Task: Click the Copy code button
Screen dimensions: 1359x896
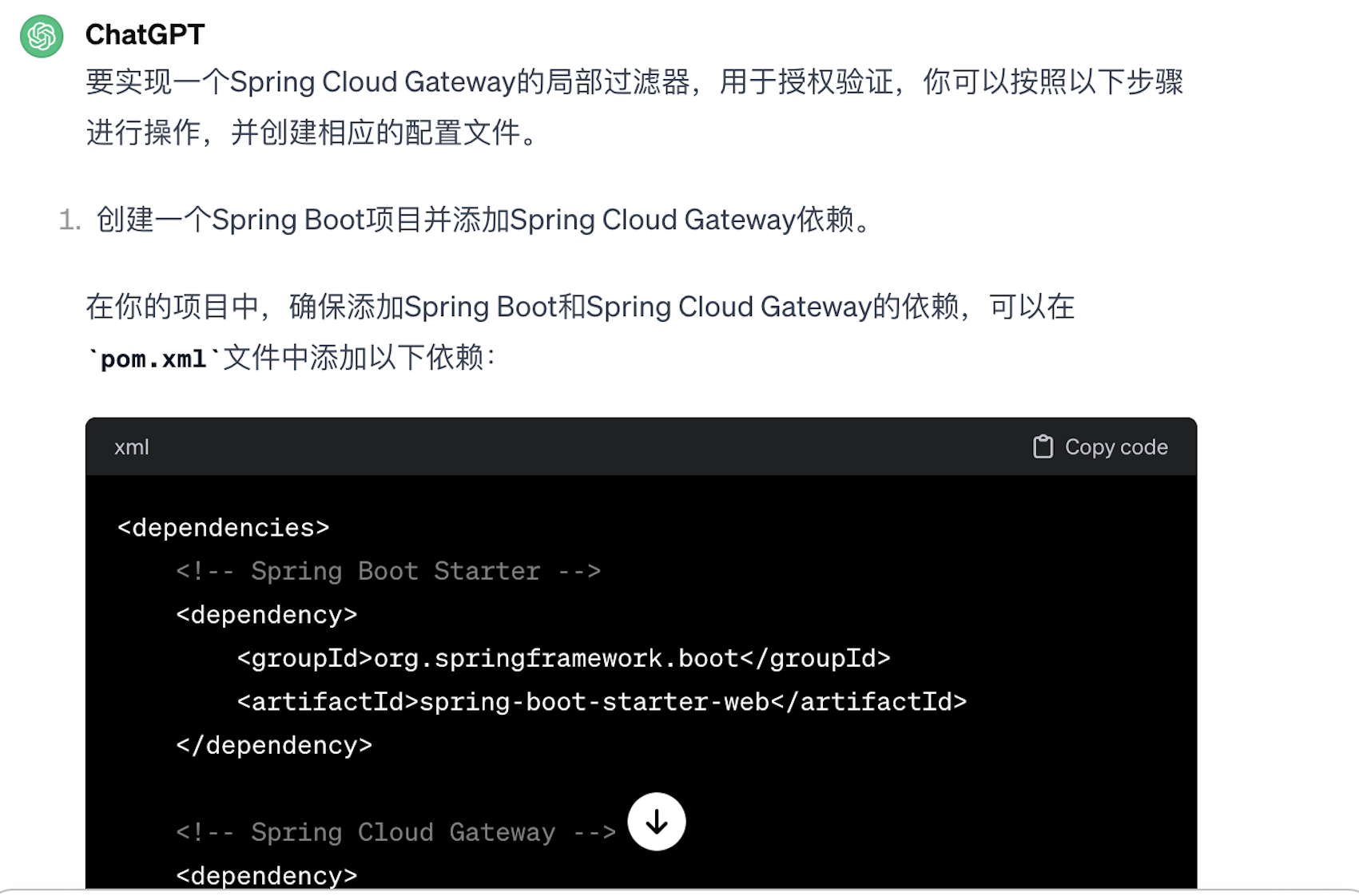Action: [1100, 446]
